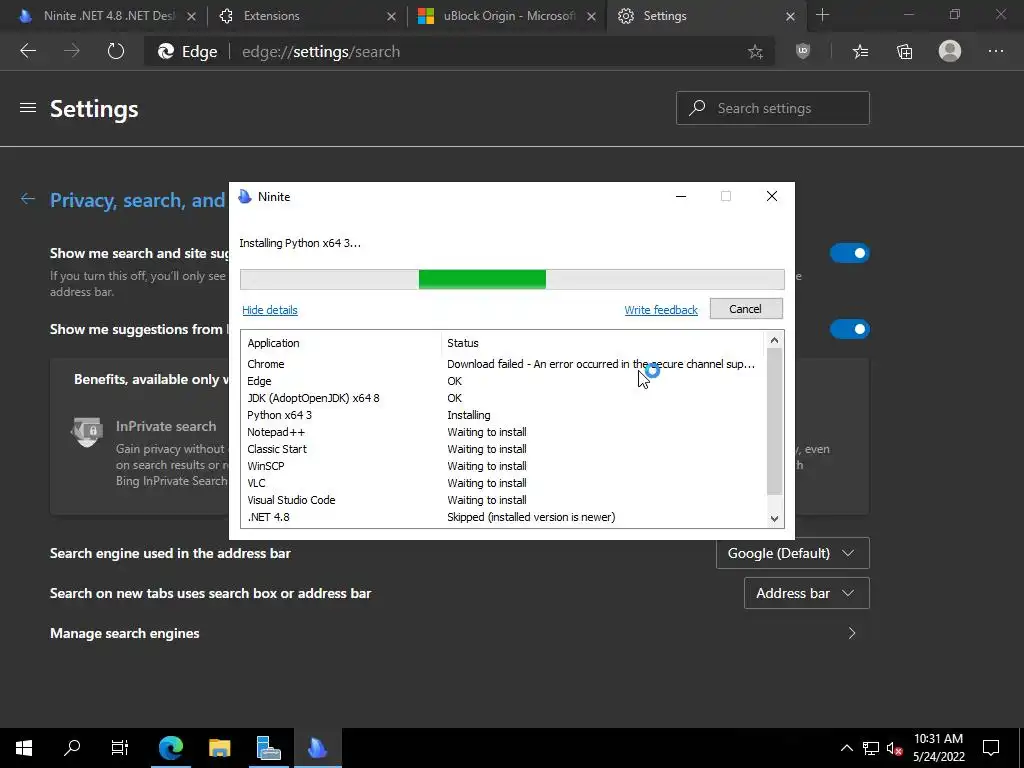The image size is (1024, 768).
Task: Open the uBlock Origin shield extension icon
Action: click(803, 51)
